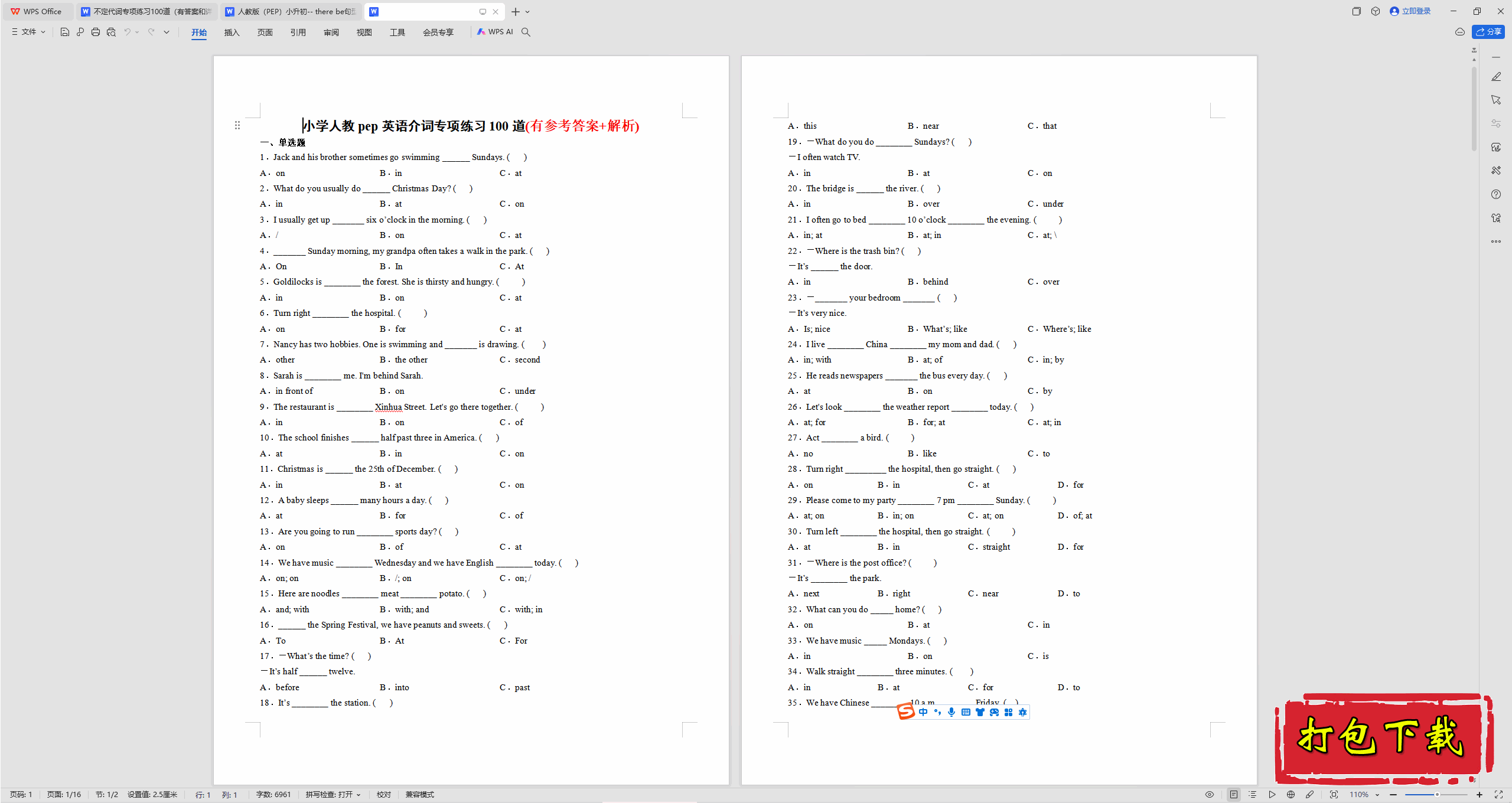Expand the undo history dropdown arrow
The image size is (1512, 803).
pos(137,32)
